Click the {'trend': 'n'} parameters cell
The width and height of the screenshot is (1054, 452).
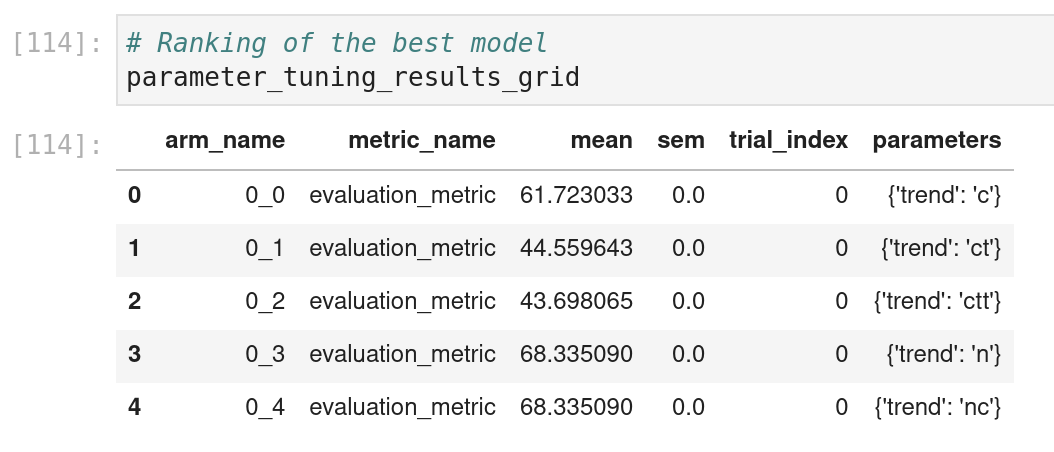click(944, 354)
